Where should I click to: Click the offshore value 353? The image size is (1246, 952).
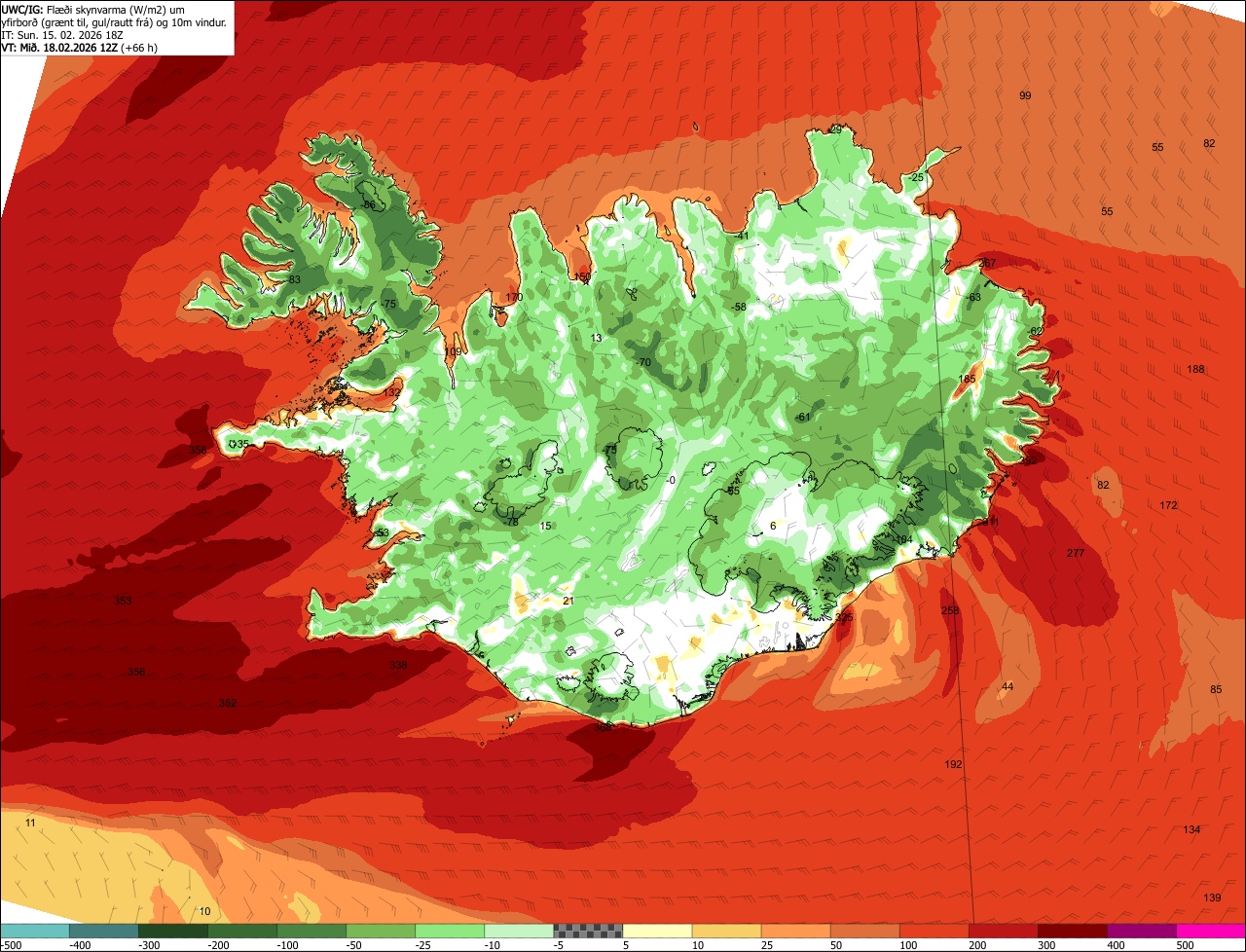(123, 601)
